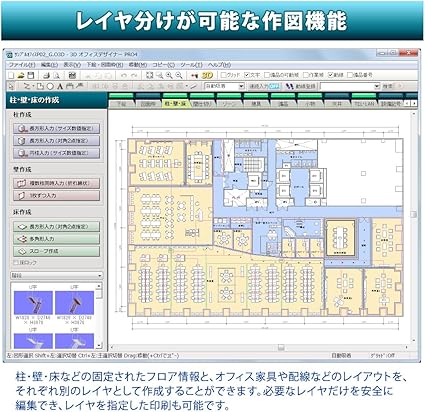Open file using the folder icon
425x412 pixels.
coord(21,75)
